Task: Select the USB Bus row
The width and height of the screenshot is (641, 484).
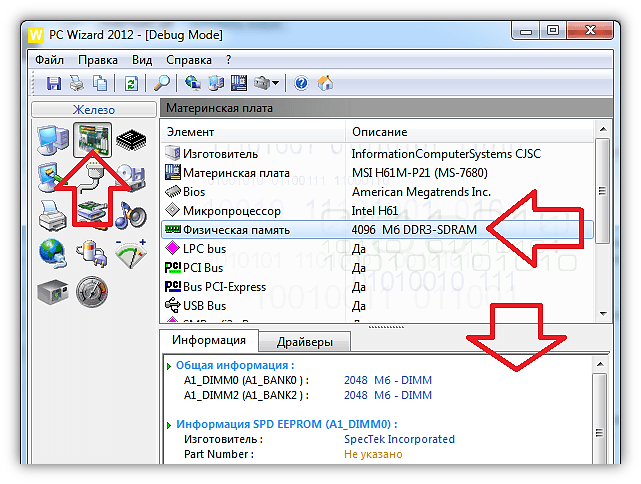Action: tap(377, 306)
